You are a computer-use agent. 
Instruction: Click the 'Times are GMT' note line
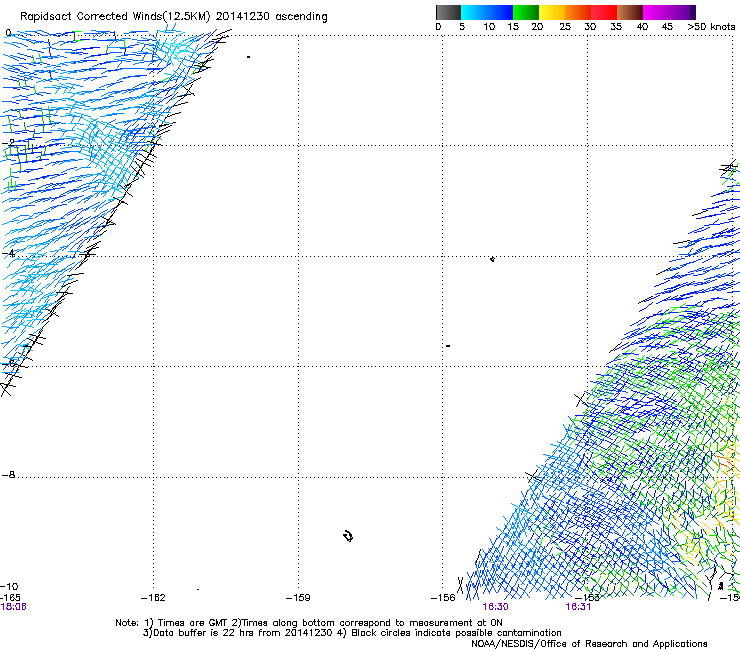[309, 623]
